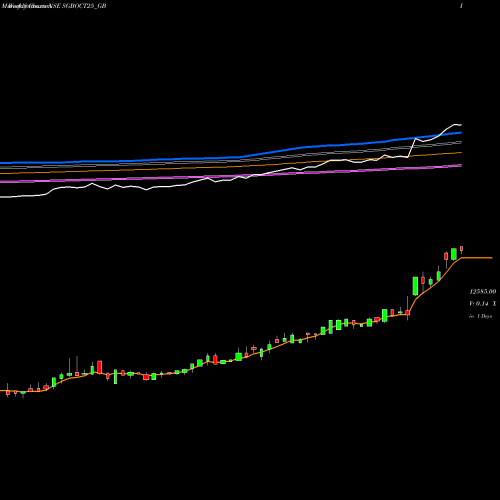Click the SGBOCT25_GB symbol title text

84,6
